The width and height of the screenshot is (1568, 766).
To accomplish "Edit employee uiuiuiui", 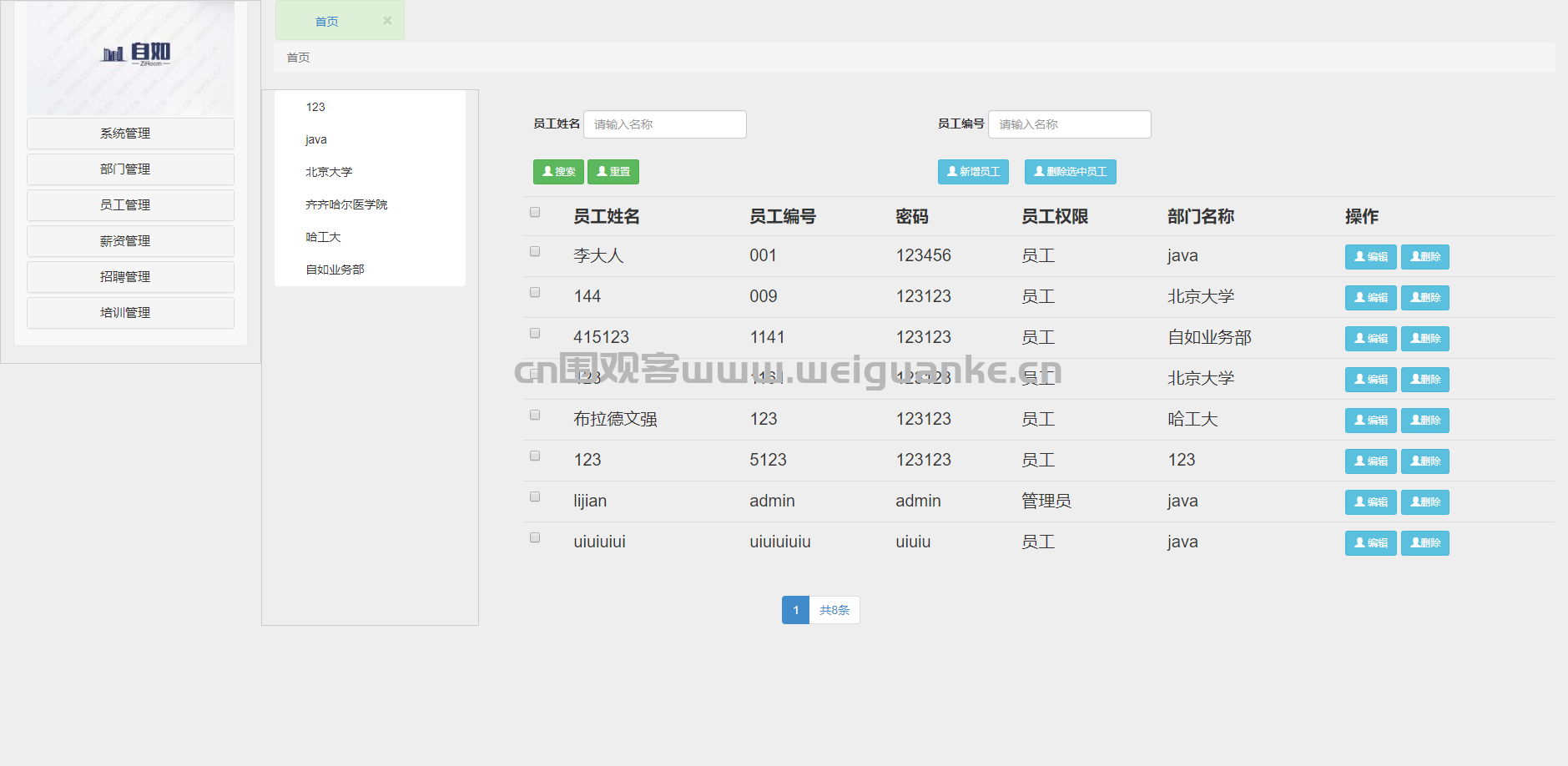I will pos(1370,543).
